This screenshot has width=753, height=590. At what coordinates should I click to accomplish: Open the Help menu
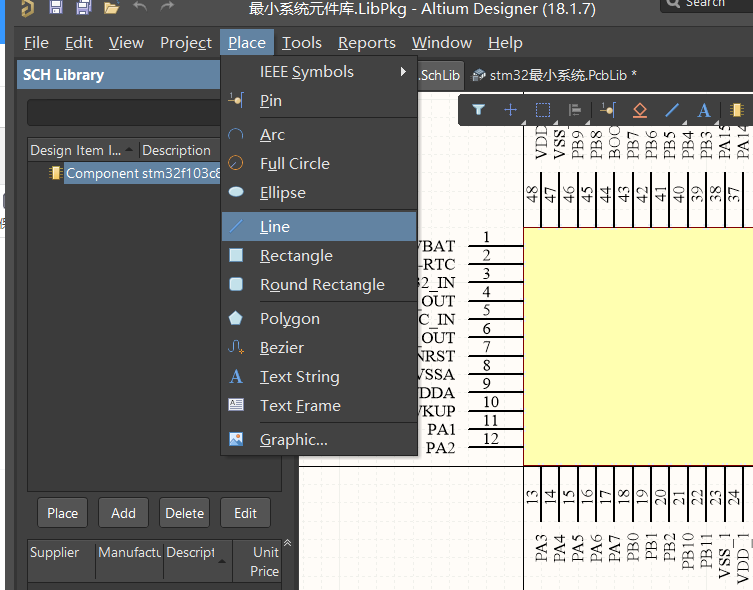pyautogui.click(x=505, y=43)
